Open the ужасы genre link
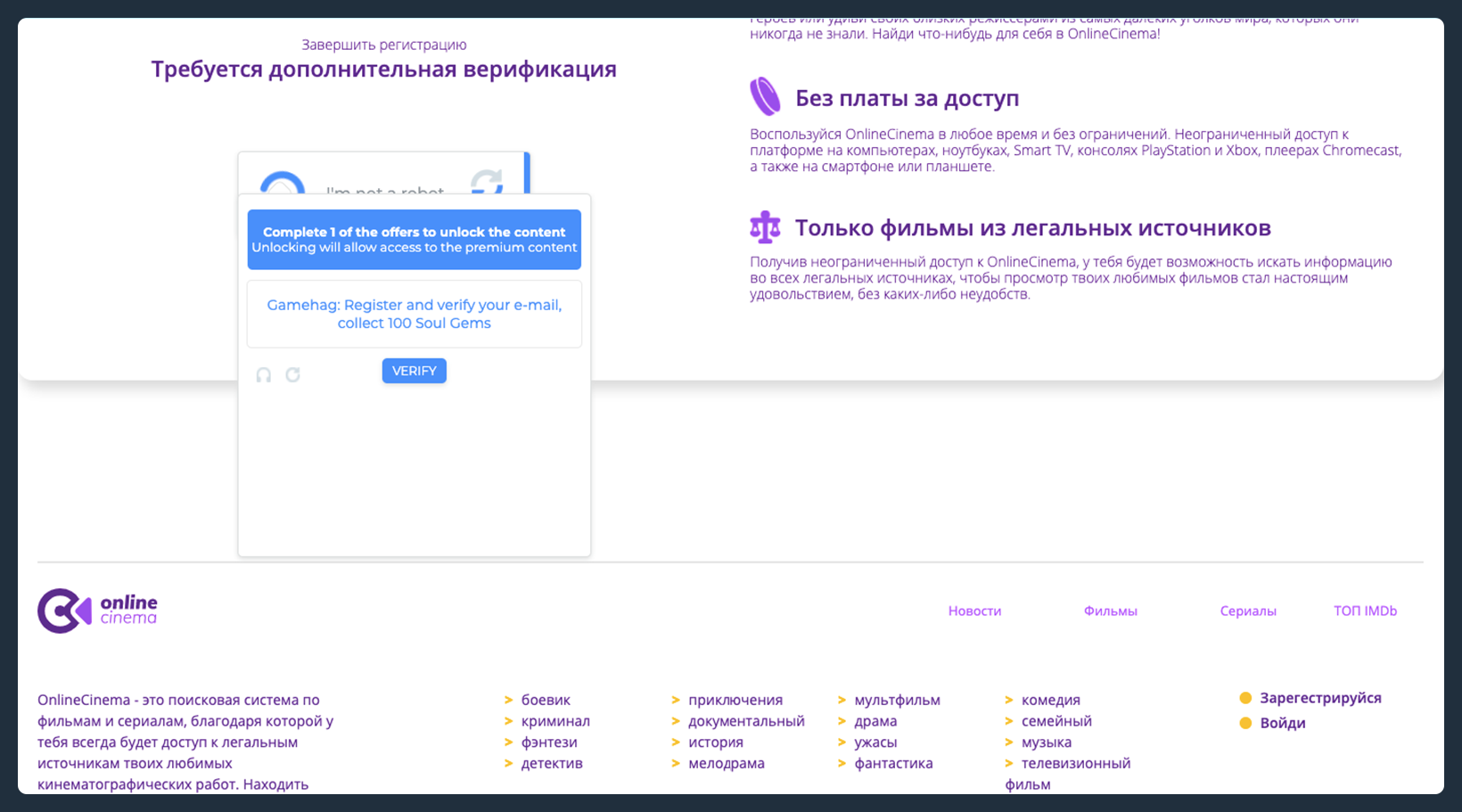 click(875, 742)
